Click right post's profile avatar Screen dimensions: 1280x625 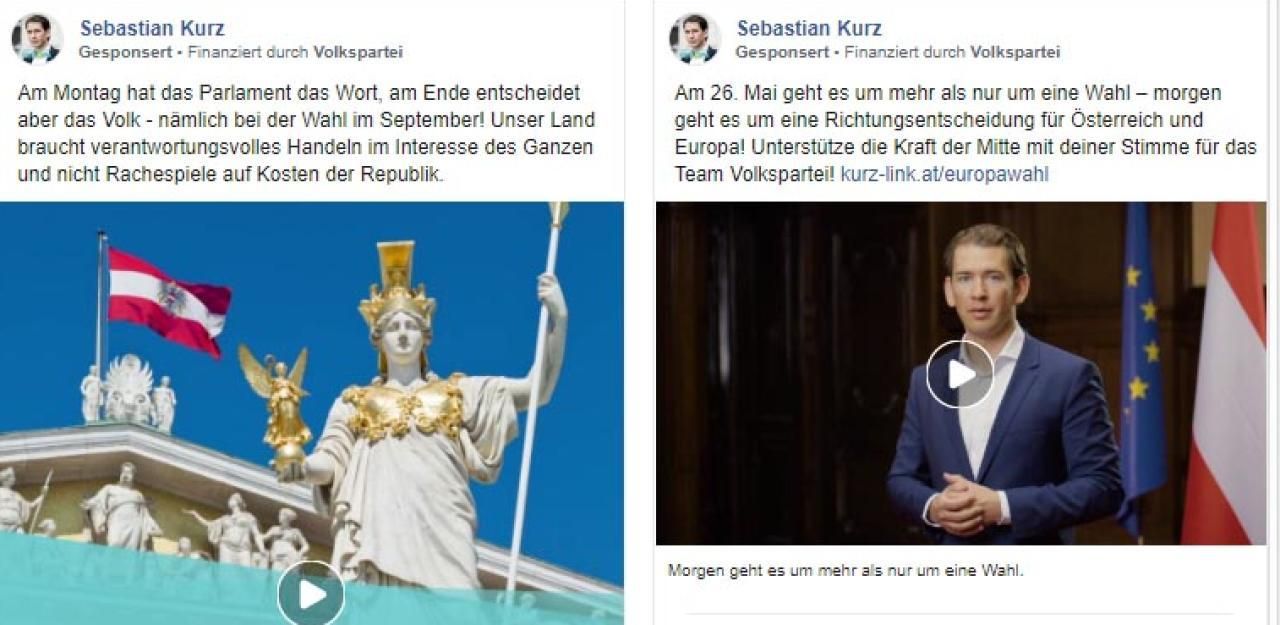coord(695,39)
